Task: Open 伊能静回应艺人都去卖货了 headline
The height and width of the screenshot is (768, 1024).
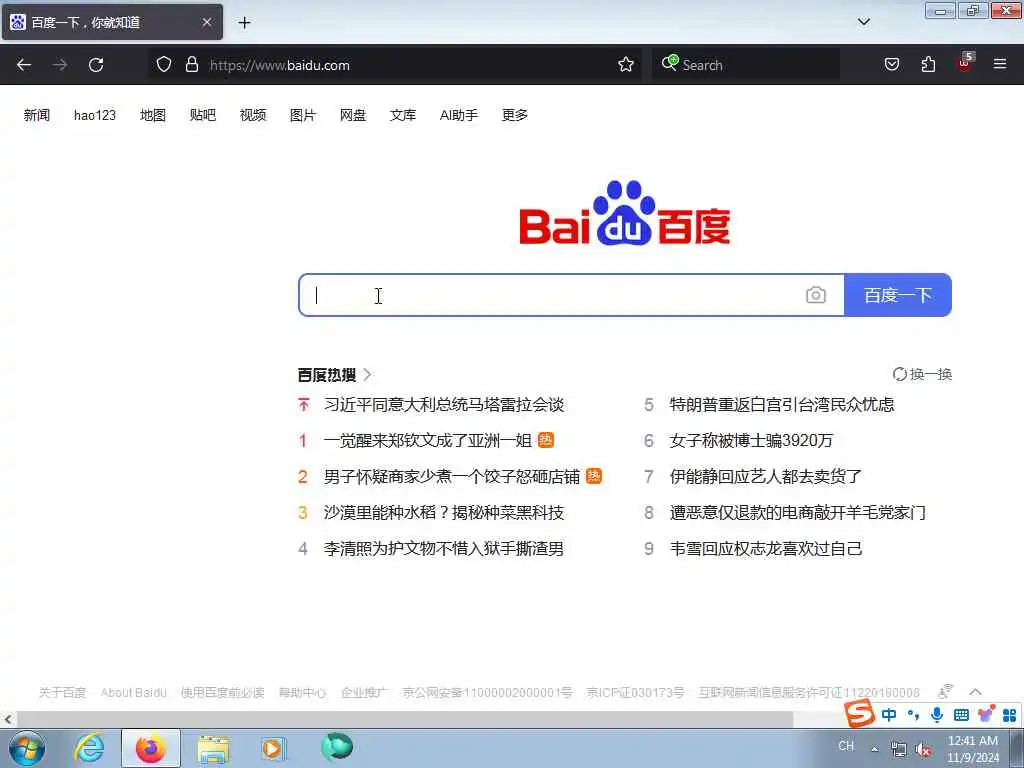Action: pos(765,477)
